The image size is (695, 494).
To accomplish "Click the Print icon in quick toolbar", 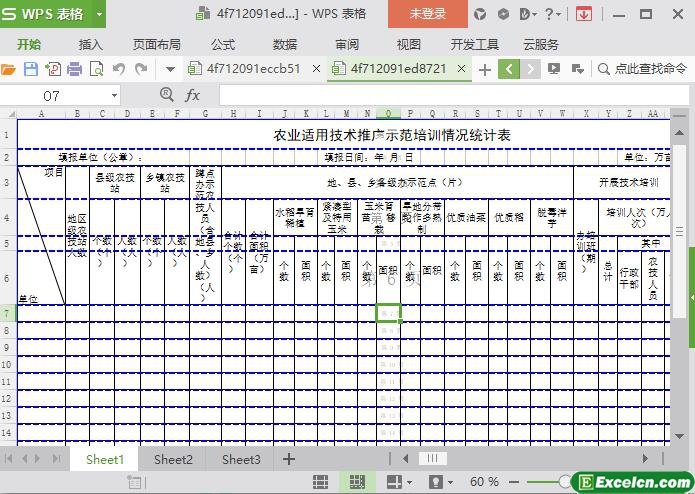I will click(74, 69).
